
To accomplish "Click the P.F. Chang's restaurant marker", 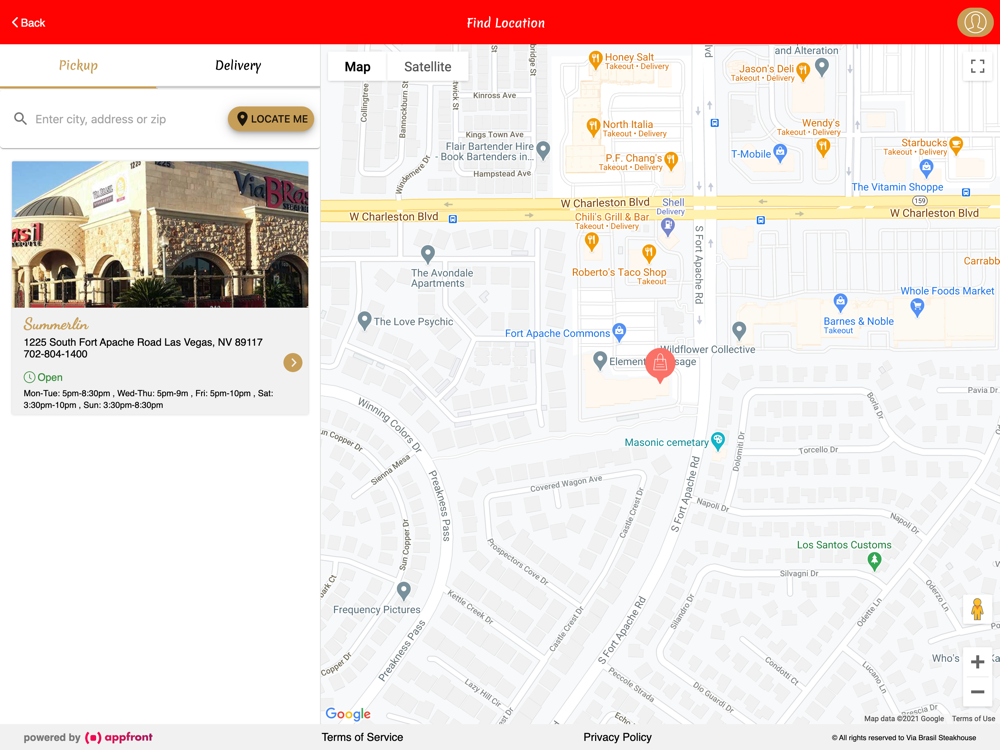I will click(x=671, y=160).
